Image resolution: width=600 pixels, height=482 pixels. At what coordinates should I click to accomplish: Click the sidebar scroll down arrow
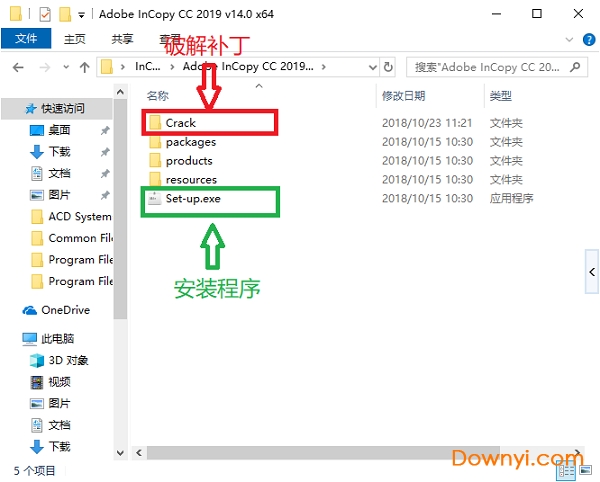point(120,453)
